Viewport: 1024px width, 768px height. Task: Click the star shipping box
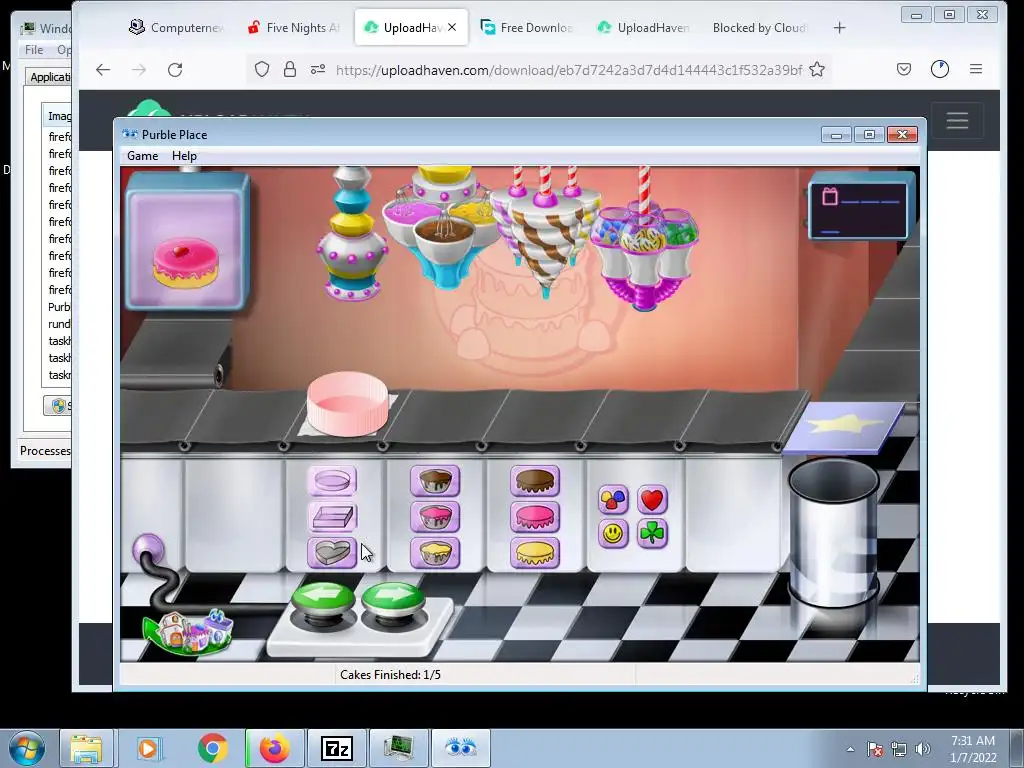click(844, 427)
